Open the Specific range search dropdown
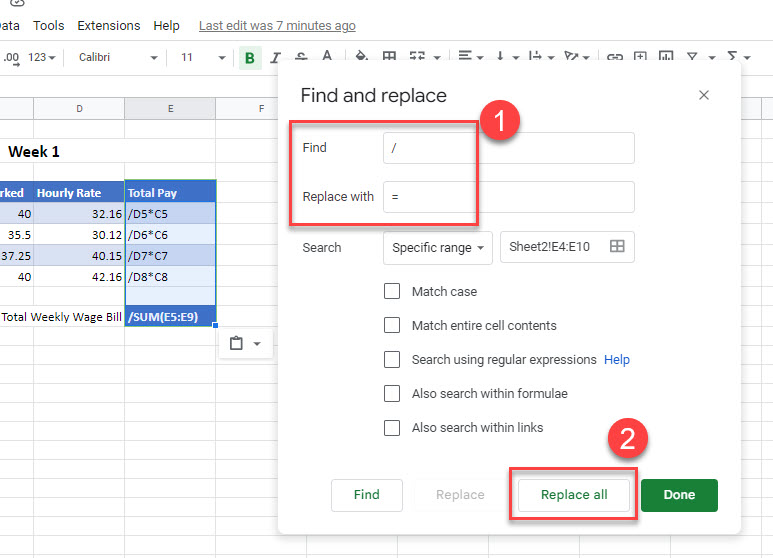This screenshot has height=558, width=773. 437,247
